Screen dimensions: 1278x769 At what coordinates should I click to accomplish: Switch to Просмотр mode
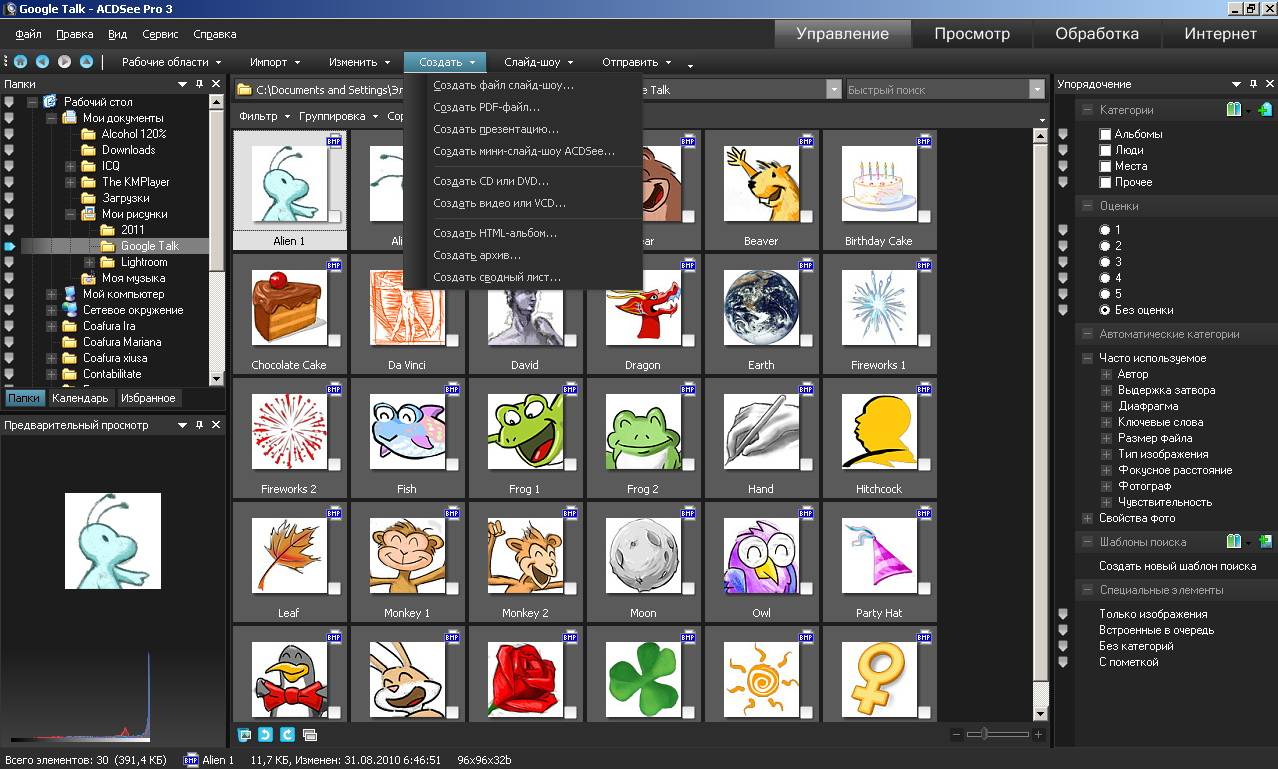(x=972, y=34)
